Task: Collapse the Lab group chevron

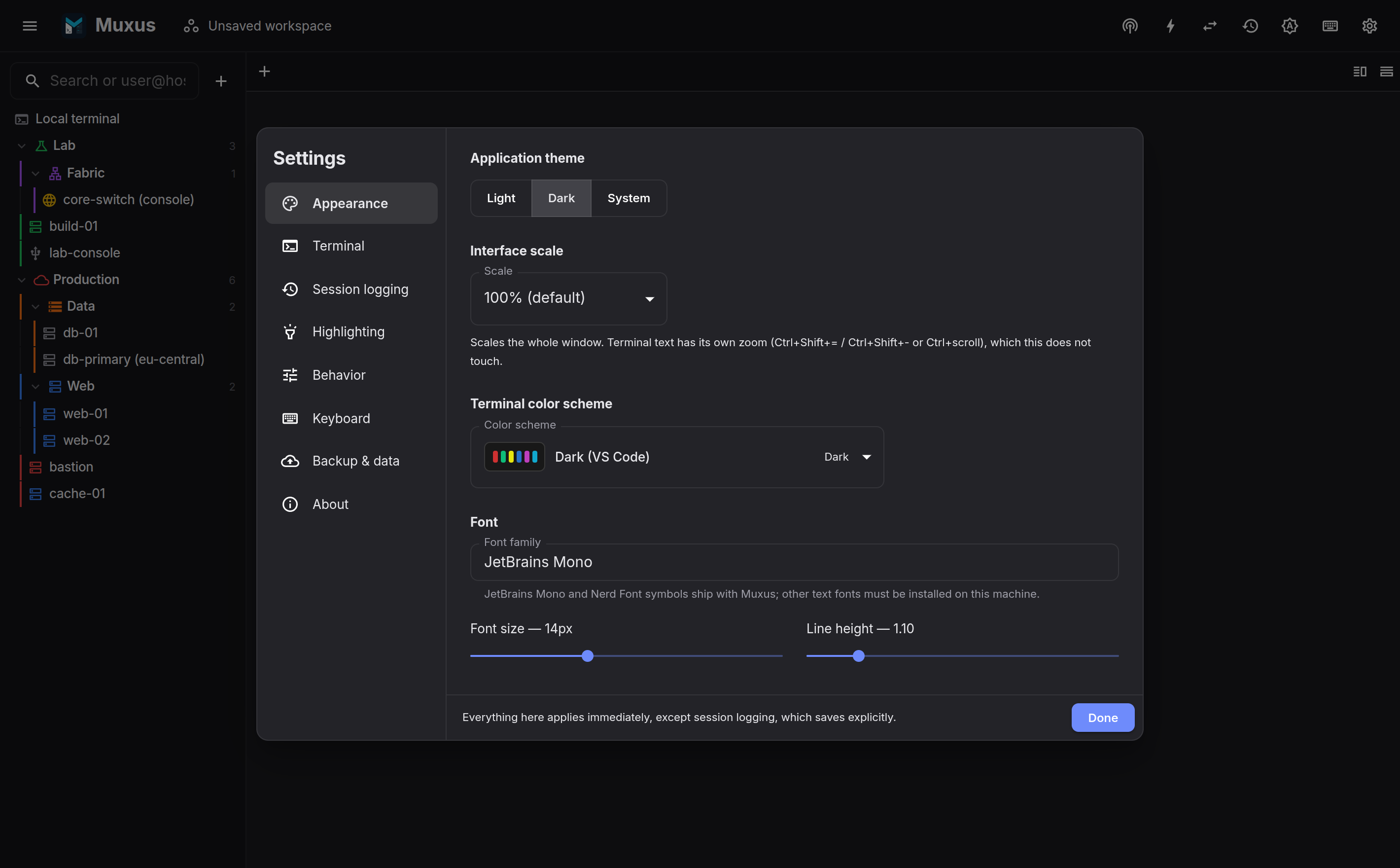Action: click(22, 146)
